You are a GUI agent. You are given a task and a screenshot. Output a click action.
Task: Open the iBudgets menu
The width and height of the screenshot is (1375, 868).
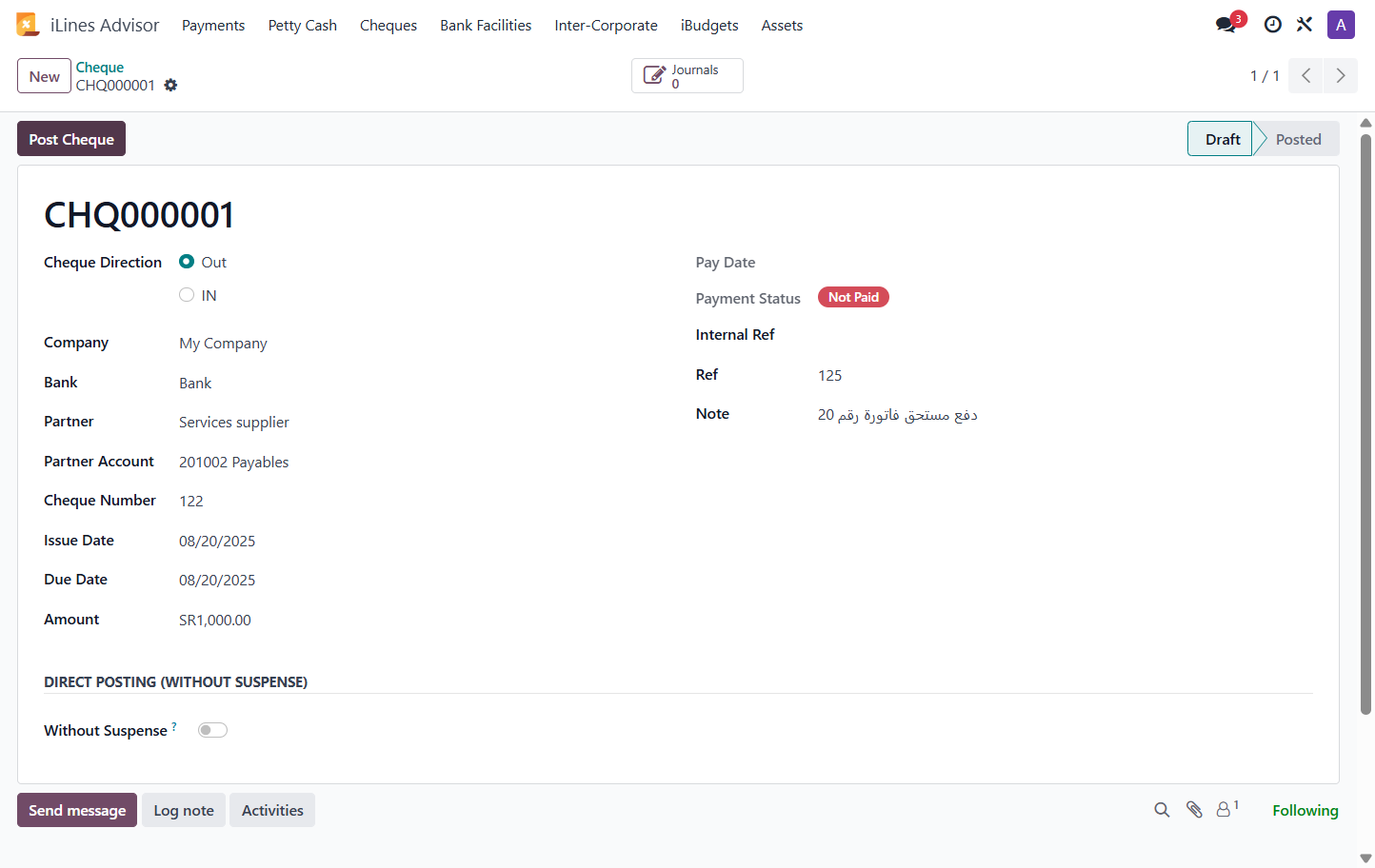point(709,26)
